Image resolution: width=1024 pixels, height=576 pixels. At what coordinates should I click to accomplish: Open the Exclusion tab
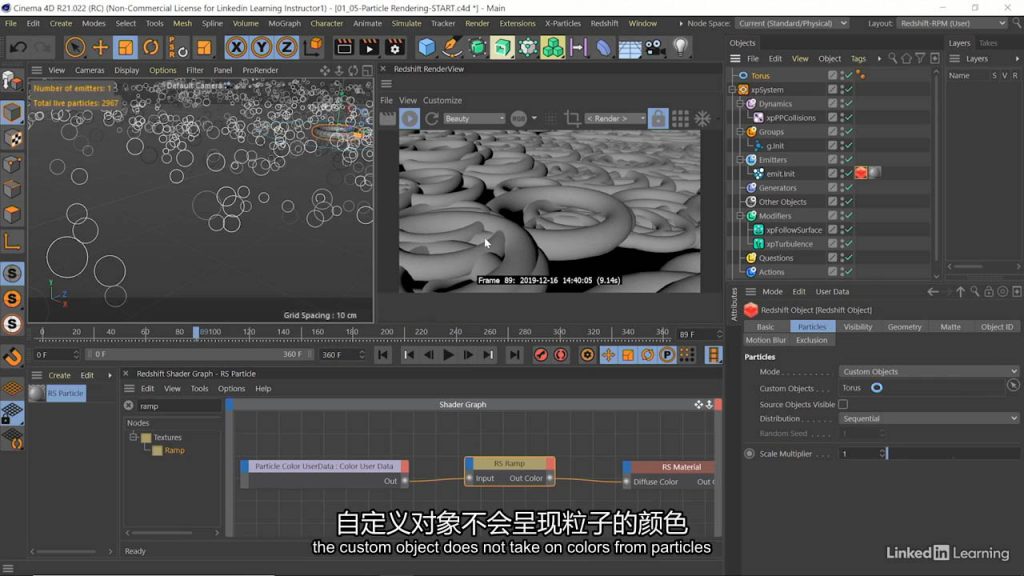tap(812, 340)
